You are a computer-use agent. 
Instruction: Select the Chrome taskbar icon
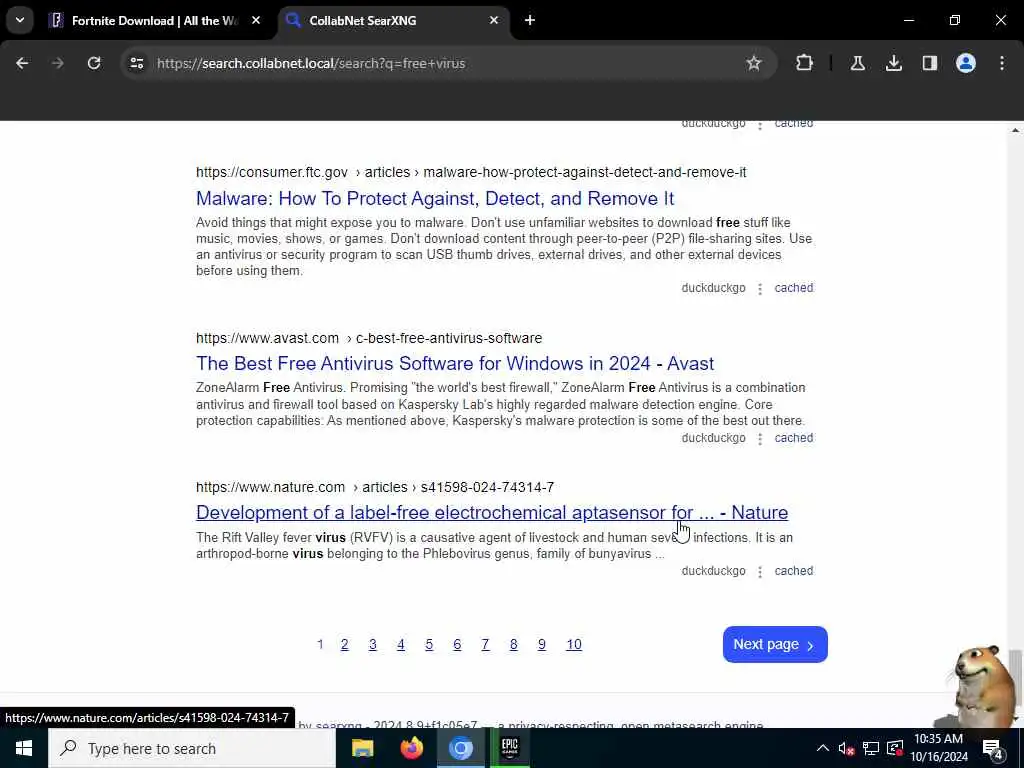click(x=460, y=748)
